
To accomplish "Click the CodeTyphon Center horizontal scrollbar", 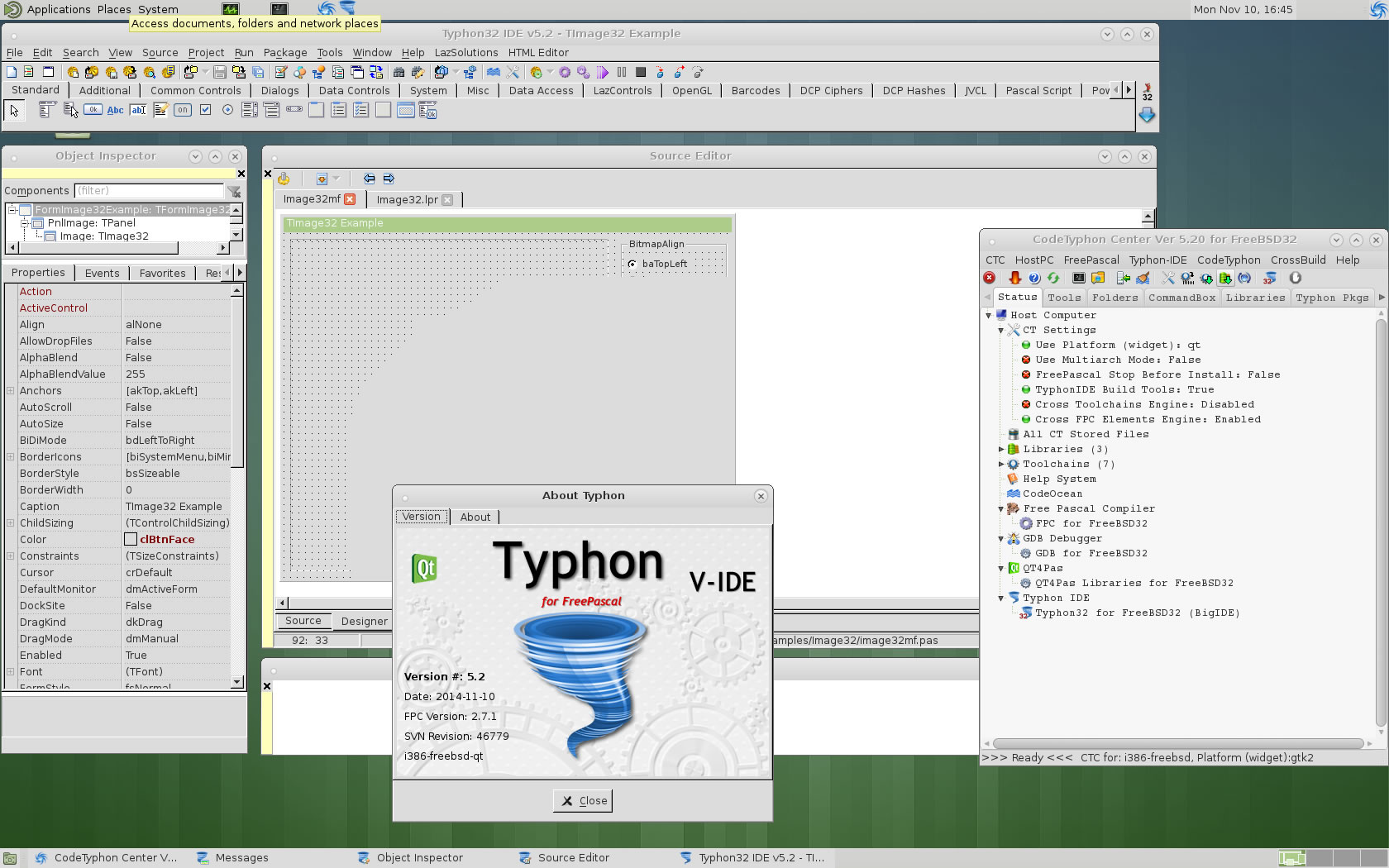I will [x=1177, y=743].
